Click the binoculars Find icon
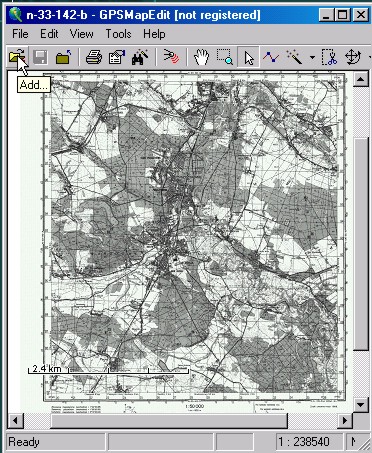Viewport: 372px width, 453px height. pos(140,57)
